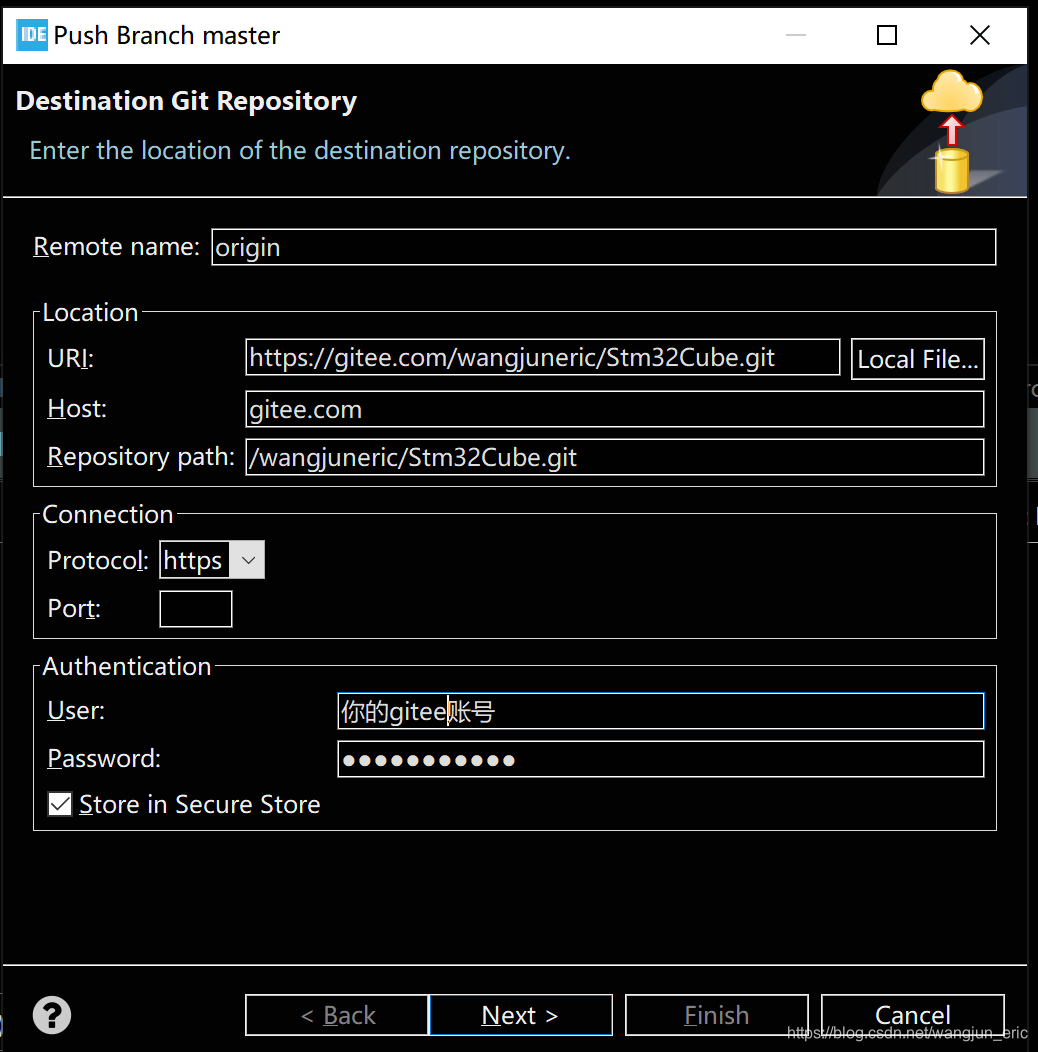This screenshot has width=1038, height=1052.
Task: Click the Host field showing gitee.com
Action: (x=615, y=409)
